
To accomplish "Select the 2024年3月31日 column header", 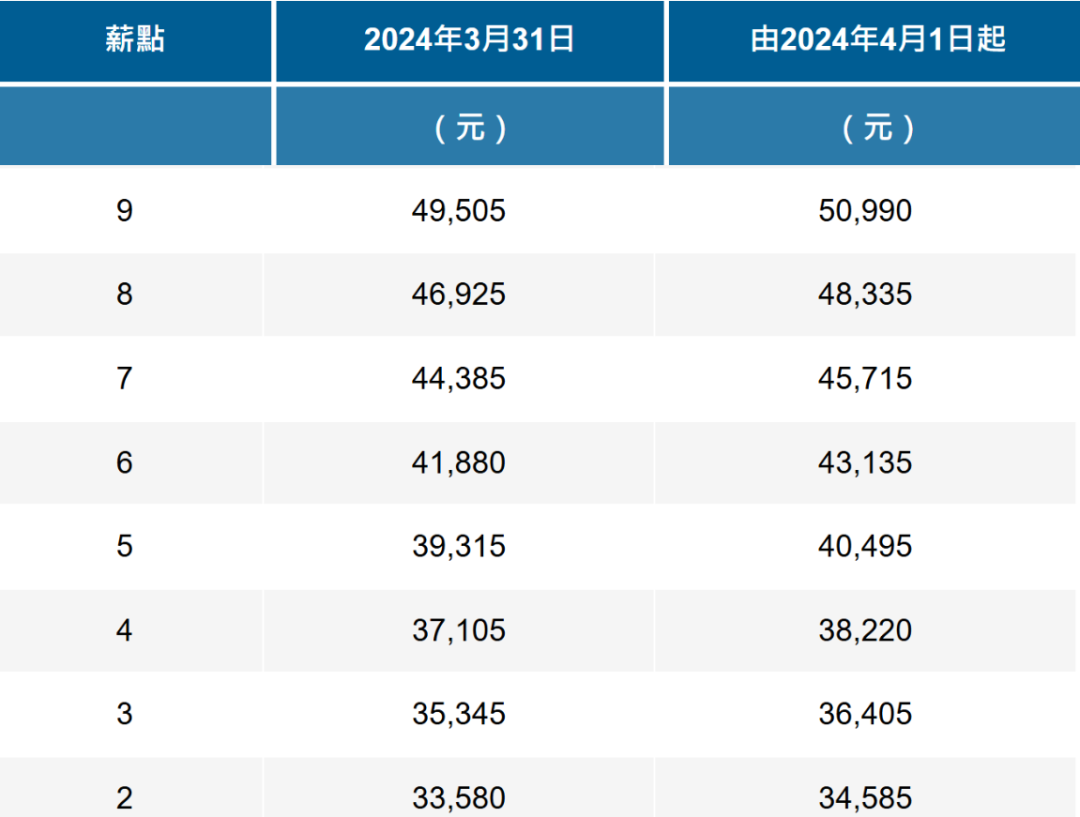I will point(470,40).
